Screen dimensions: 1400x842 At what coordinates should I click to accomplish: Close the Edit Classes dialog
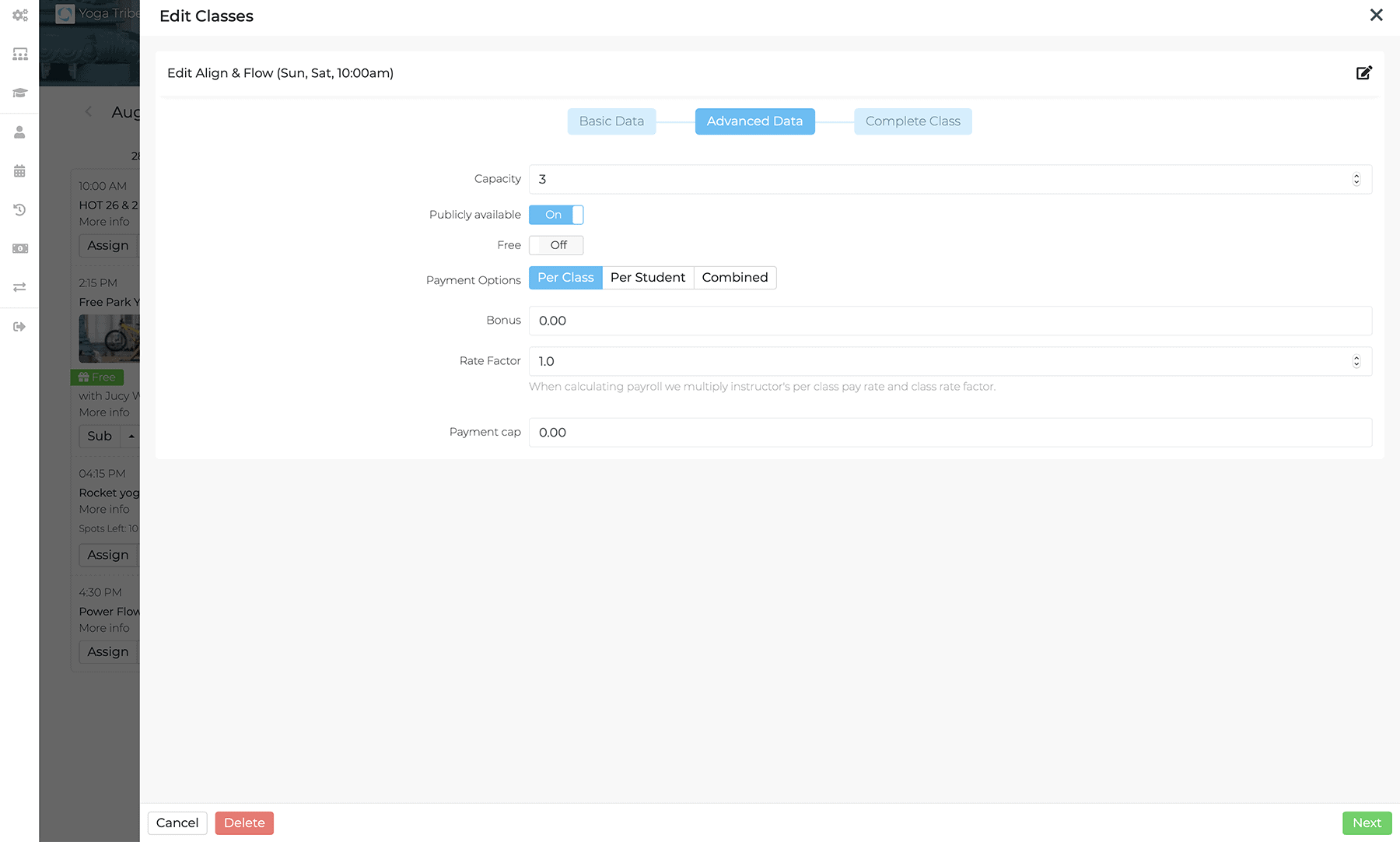(x=1376, y=16)
